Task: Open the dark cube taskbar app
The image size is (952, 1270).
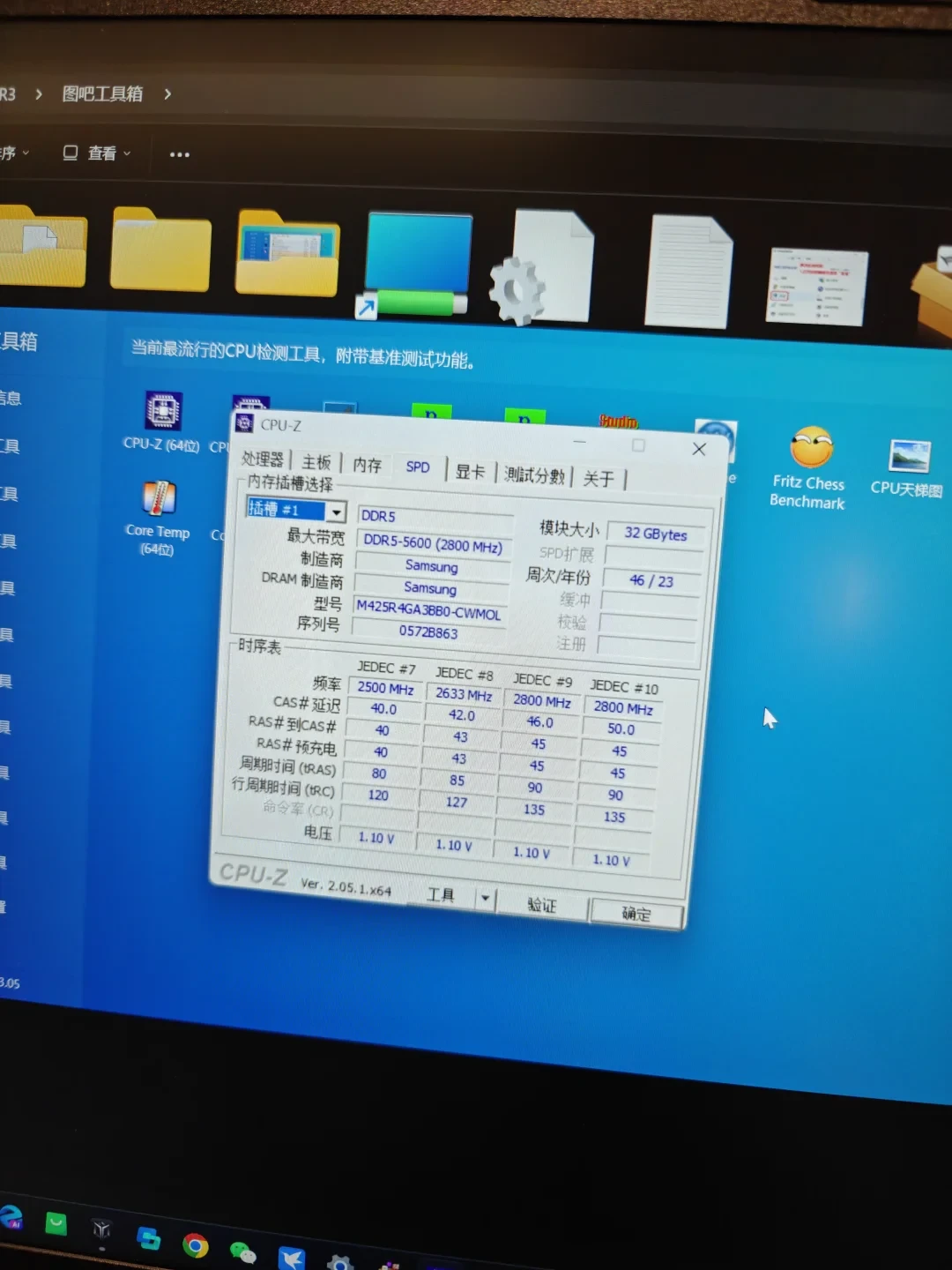Action: tap(102, 1229)
